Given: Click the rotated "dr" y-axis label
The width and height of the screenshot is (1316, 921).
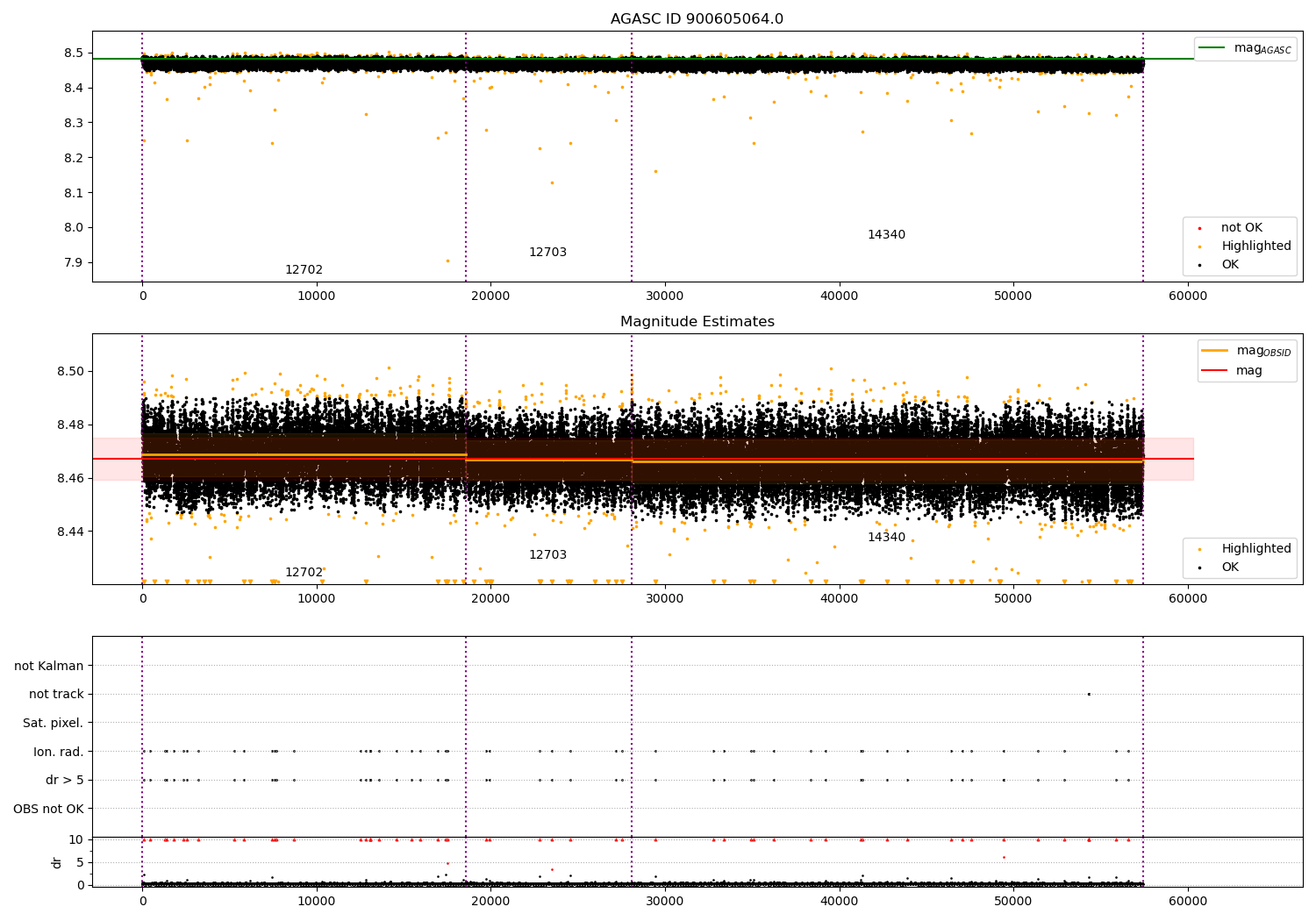Looking at the screenshot, I should coord(57,862).
